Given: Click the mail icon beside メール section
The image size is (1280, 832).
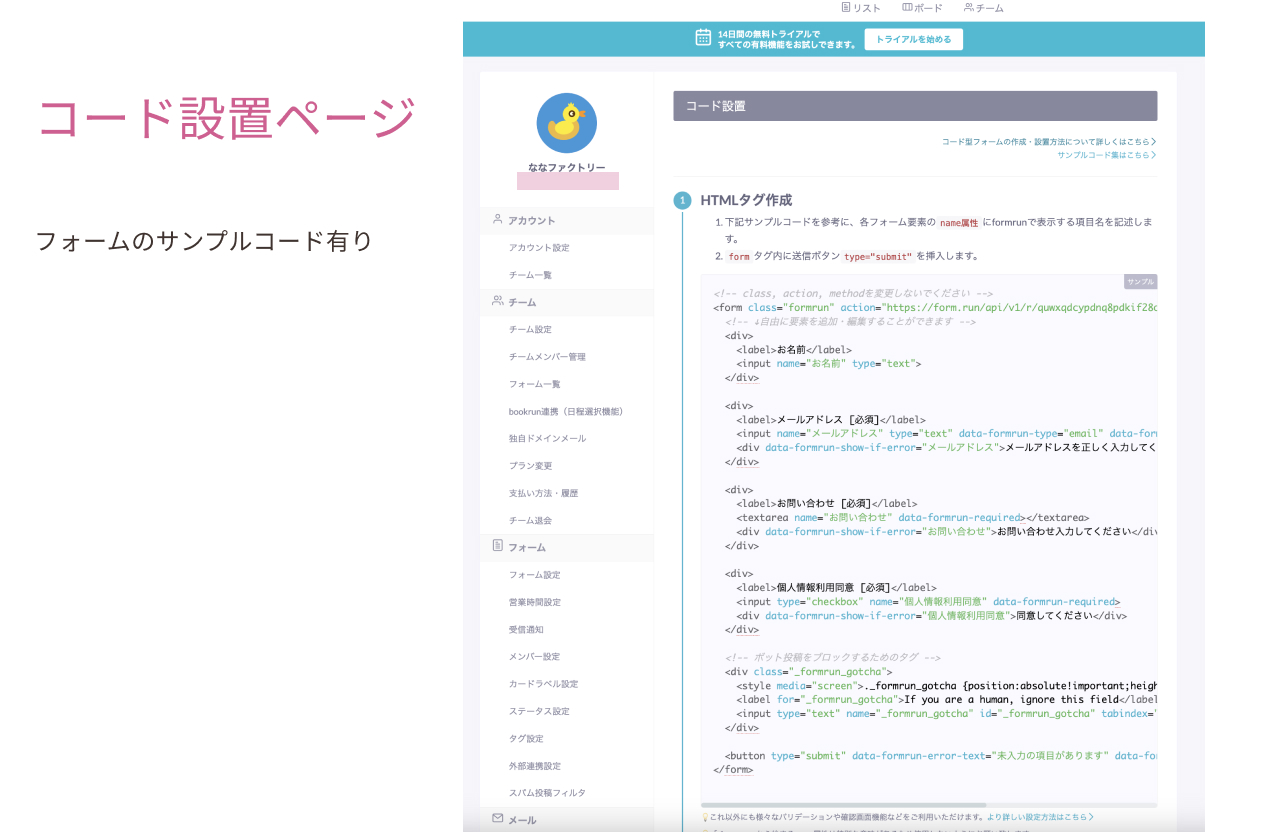Looking at the screenshot, I should (x=498, y=819).
